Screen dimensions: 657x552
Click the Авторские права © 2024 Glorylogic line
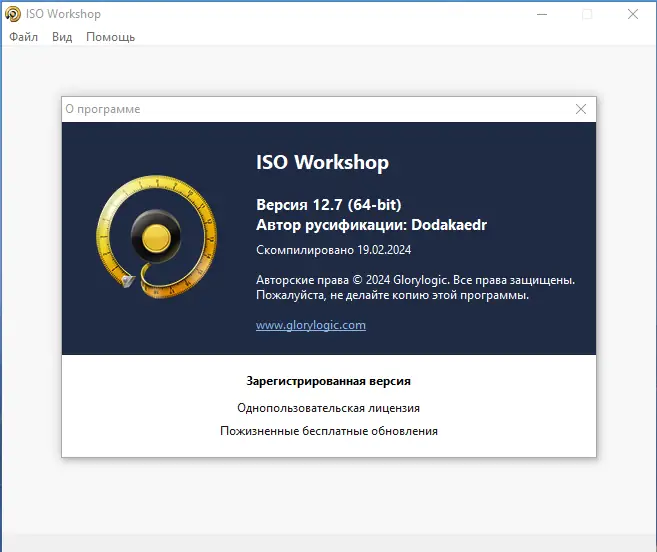click(416, 280)
